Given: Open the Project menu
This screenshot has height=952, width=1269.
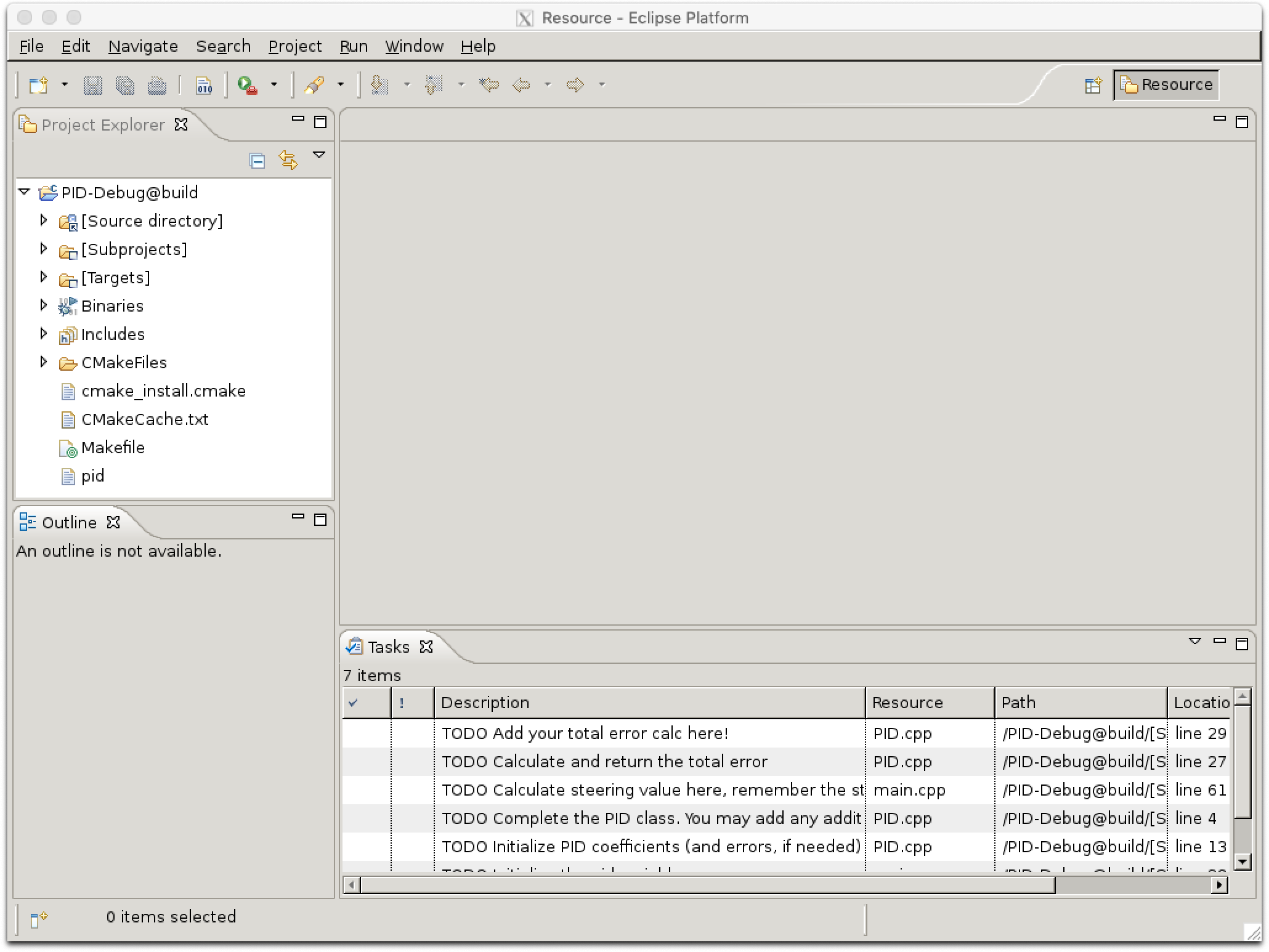Looking at the screenshot, I should [x=294, y=46].
